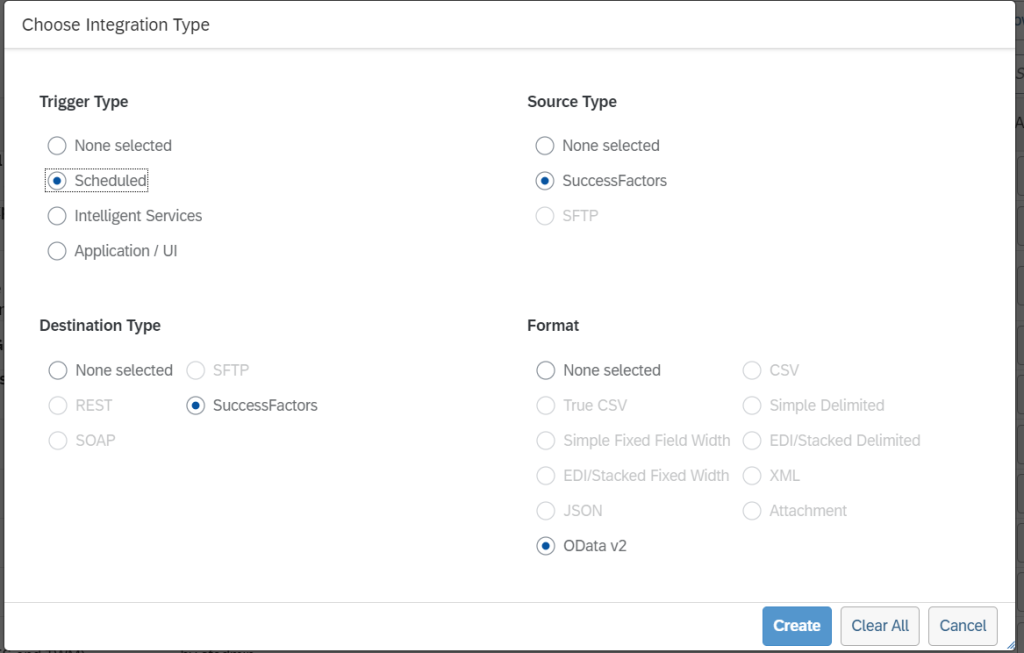Click the Trigger Type heading
Viewport: 1024px width, 653px height.
[x=84, y=102]
